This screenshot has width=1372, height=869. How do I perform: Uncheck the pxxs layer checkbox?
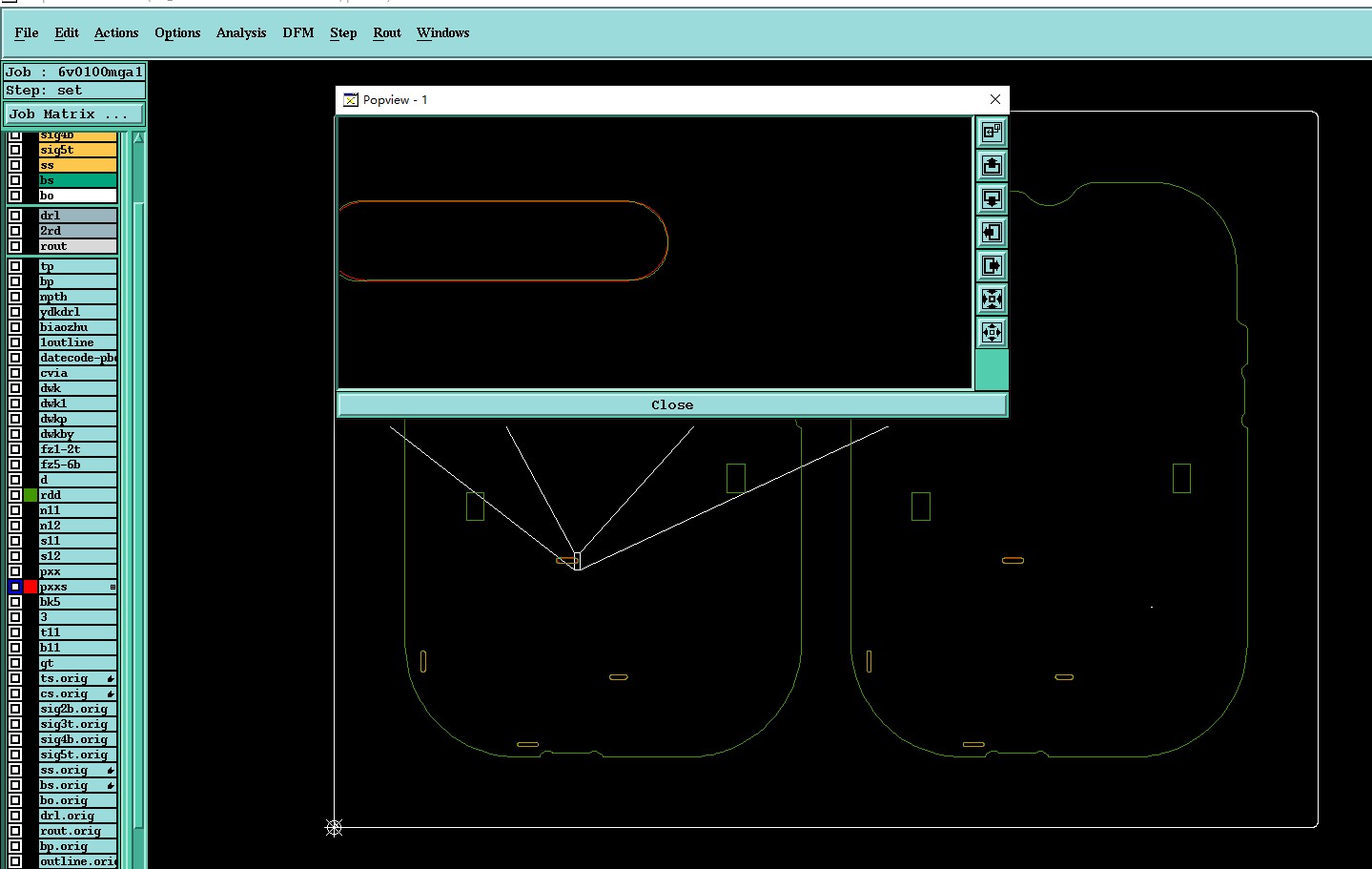(x=15, y=587)
